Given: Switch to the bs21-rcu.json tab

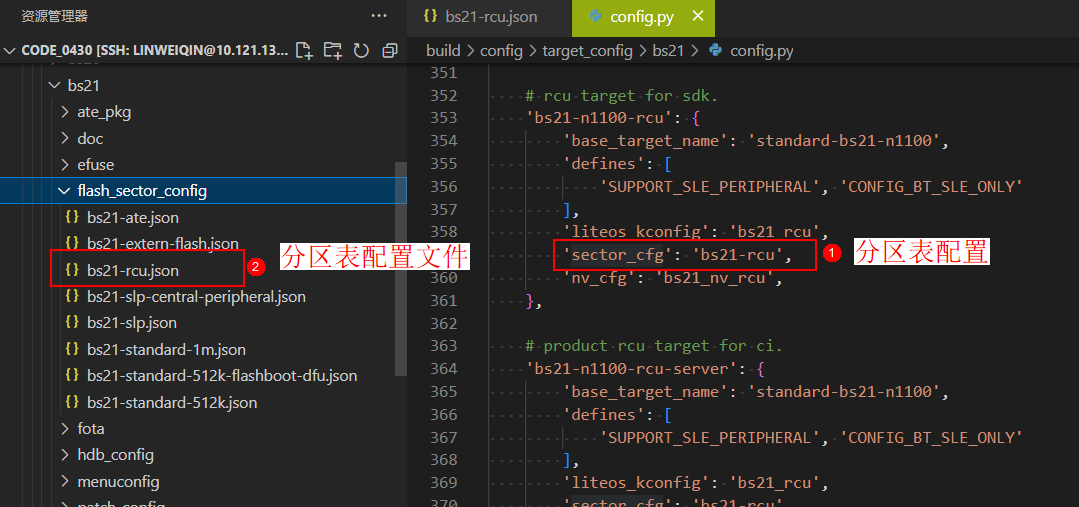Looking at the screenshot, I should coord(480,17).
